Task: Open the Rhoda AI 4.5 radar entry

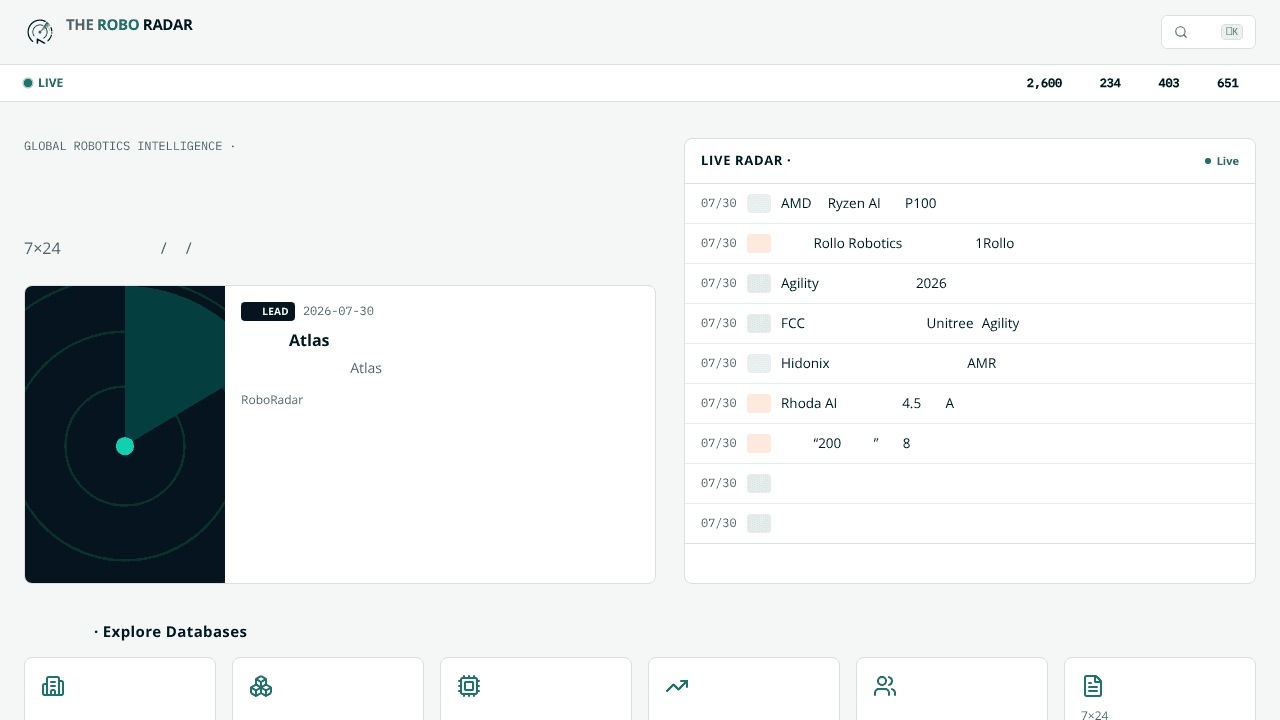Action: pos(970,403)
